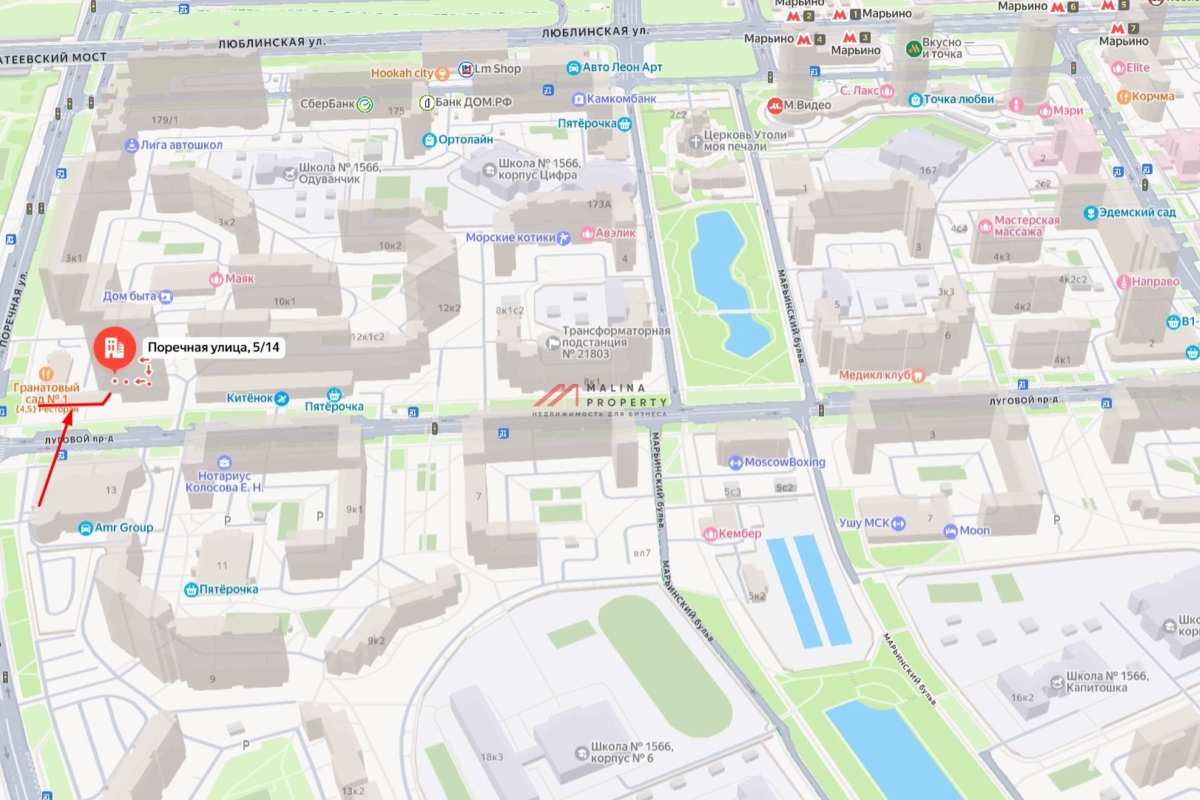Viewport: 1200px width, 800px height.
Task: Open the М.Видео store marker
Action: (x=774, y=104)
